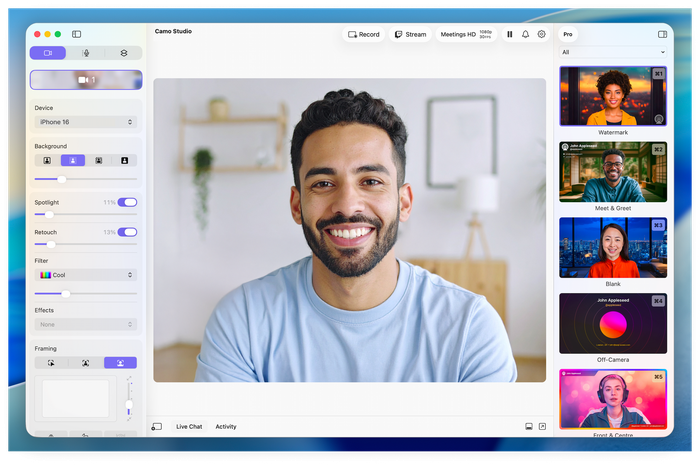The image size is (700, 465).
Task: Select camera source 1 preview tile
Action: [86, 80]
